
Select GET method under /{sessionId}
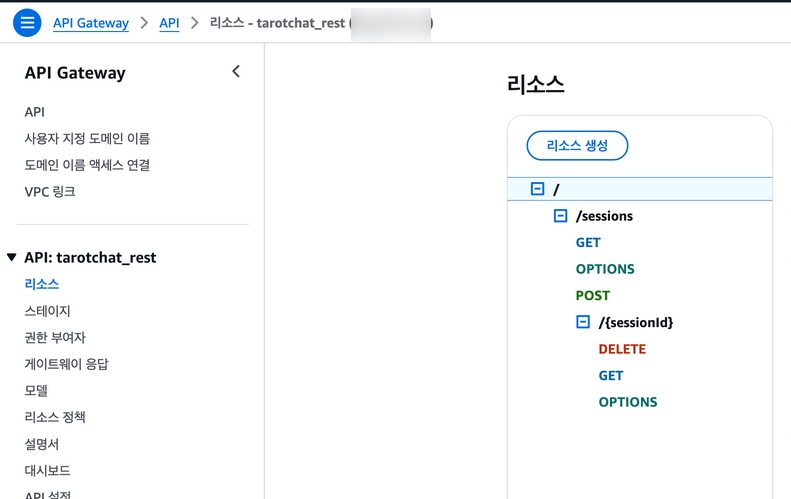[611, 376]
